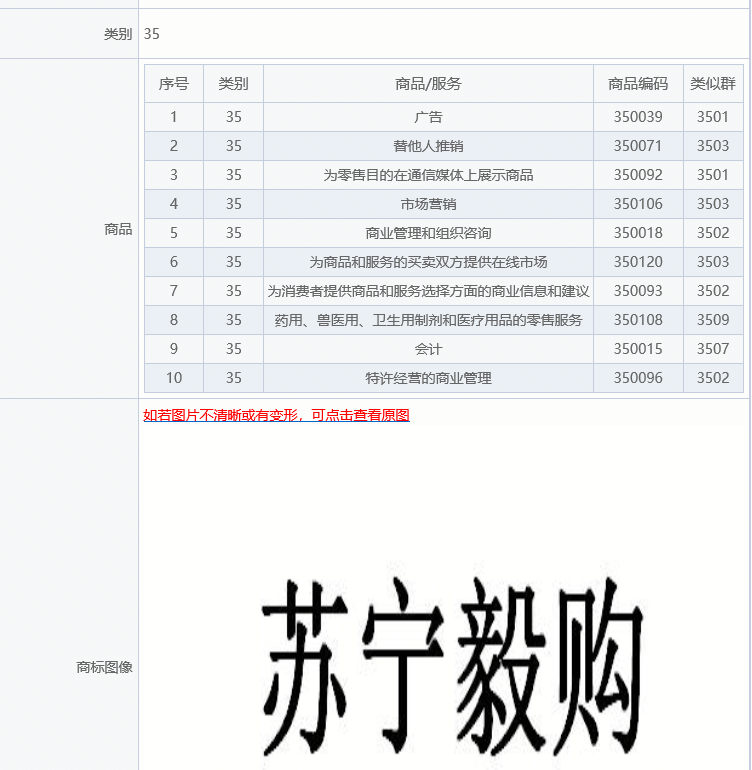
Task: Click sequence number 1 in table
Action: pyautogui.click(x=174, y=117)
